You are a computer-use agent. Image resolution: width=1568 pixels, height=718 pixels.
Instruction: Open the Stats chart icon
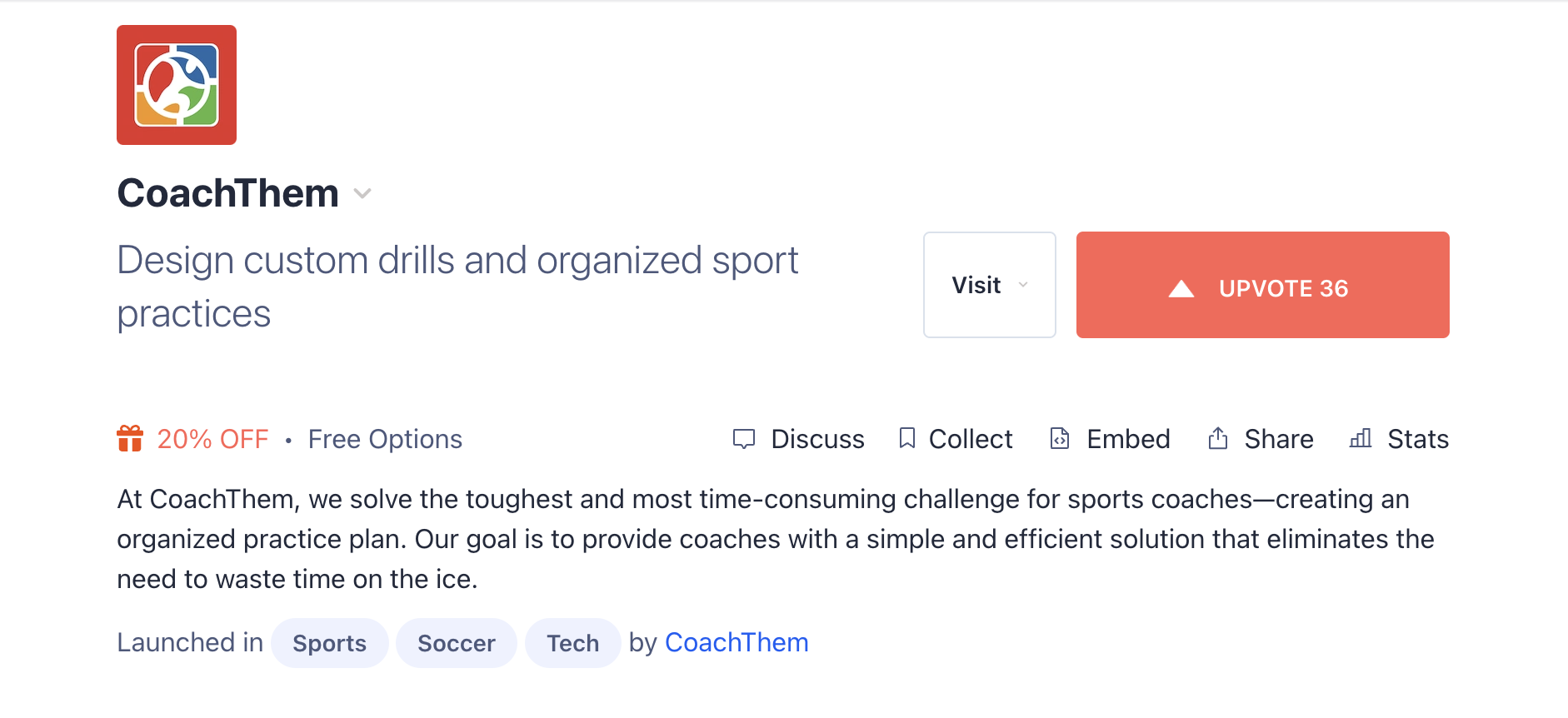tap(1360, 439)
